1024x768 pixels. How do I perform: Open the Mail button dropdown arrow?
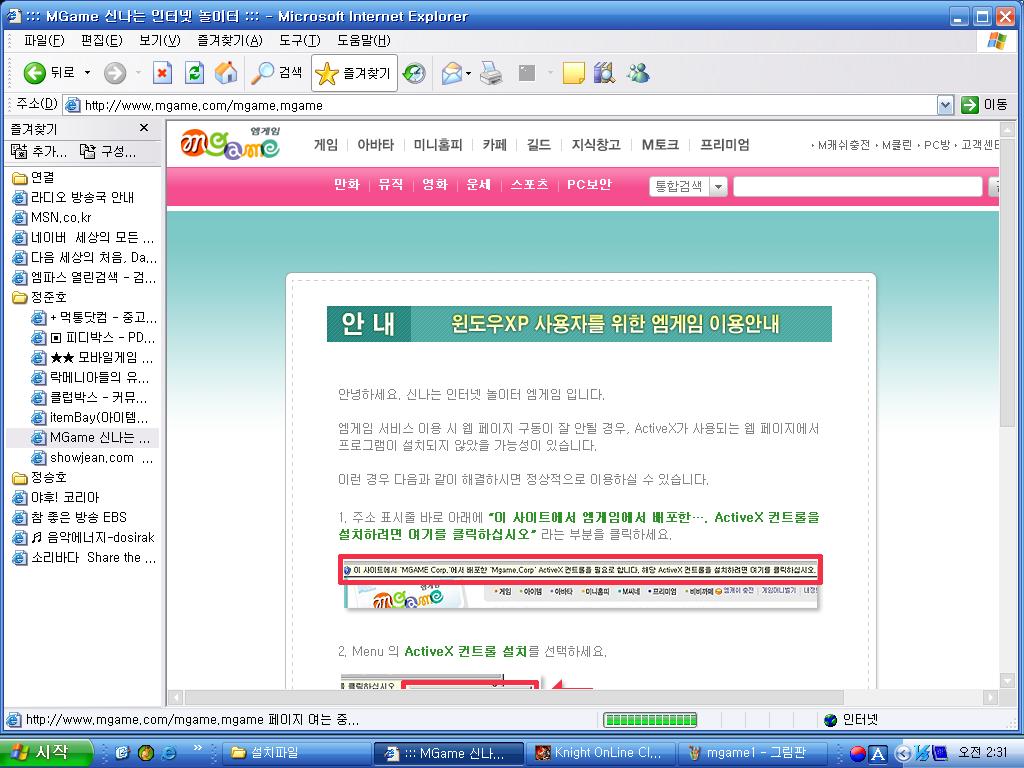[469, 73]
